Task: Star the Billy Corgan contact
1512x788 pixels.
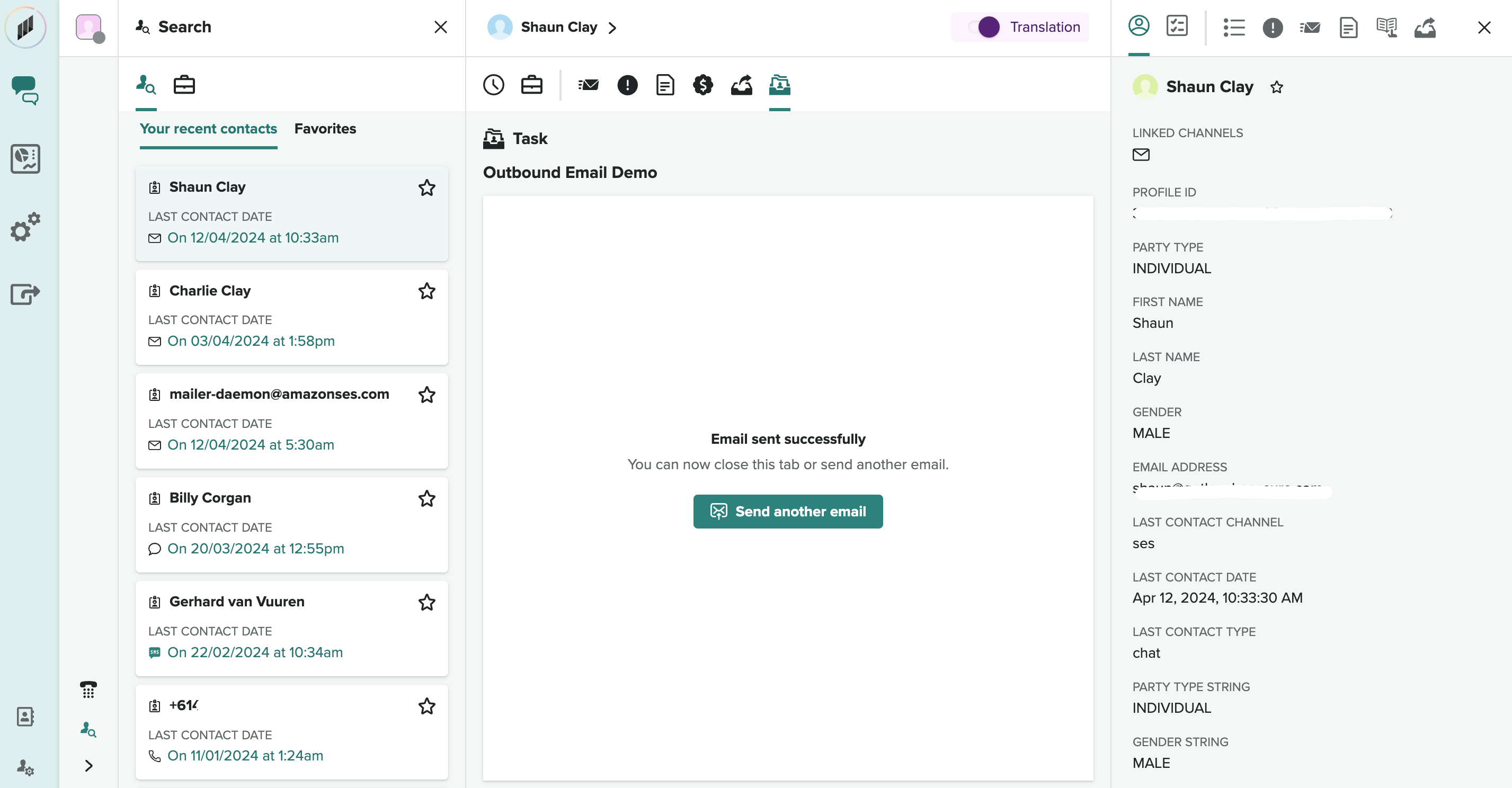Action: 426,499
